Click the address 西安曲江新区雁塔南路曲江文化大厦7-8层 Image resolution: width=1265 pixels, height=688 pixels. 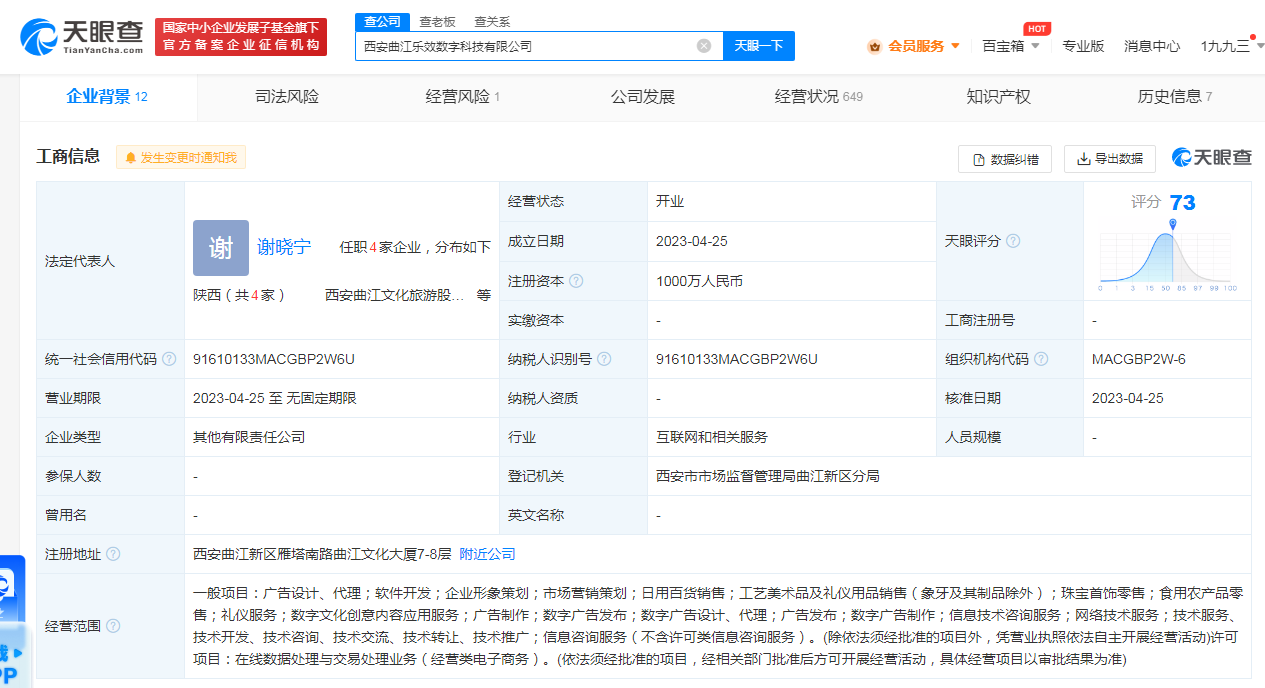click(322, 554)
